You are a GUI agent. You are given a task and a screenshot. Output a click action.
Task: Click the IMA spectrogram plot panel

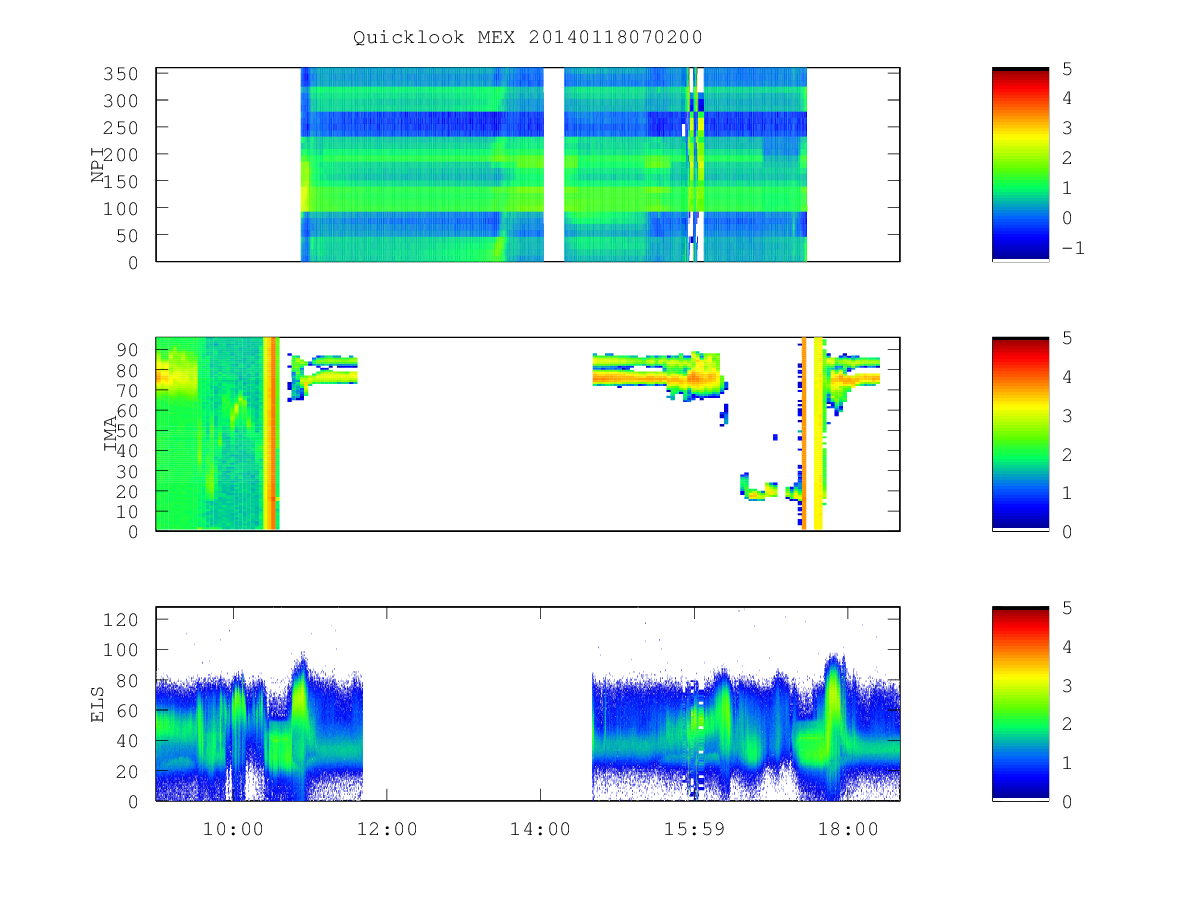528,434
